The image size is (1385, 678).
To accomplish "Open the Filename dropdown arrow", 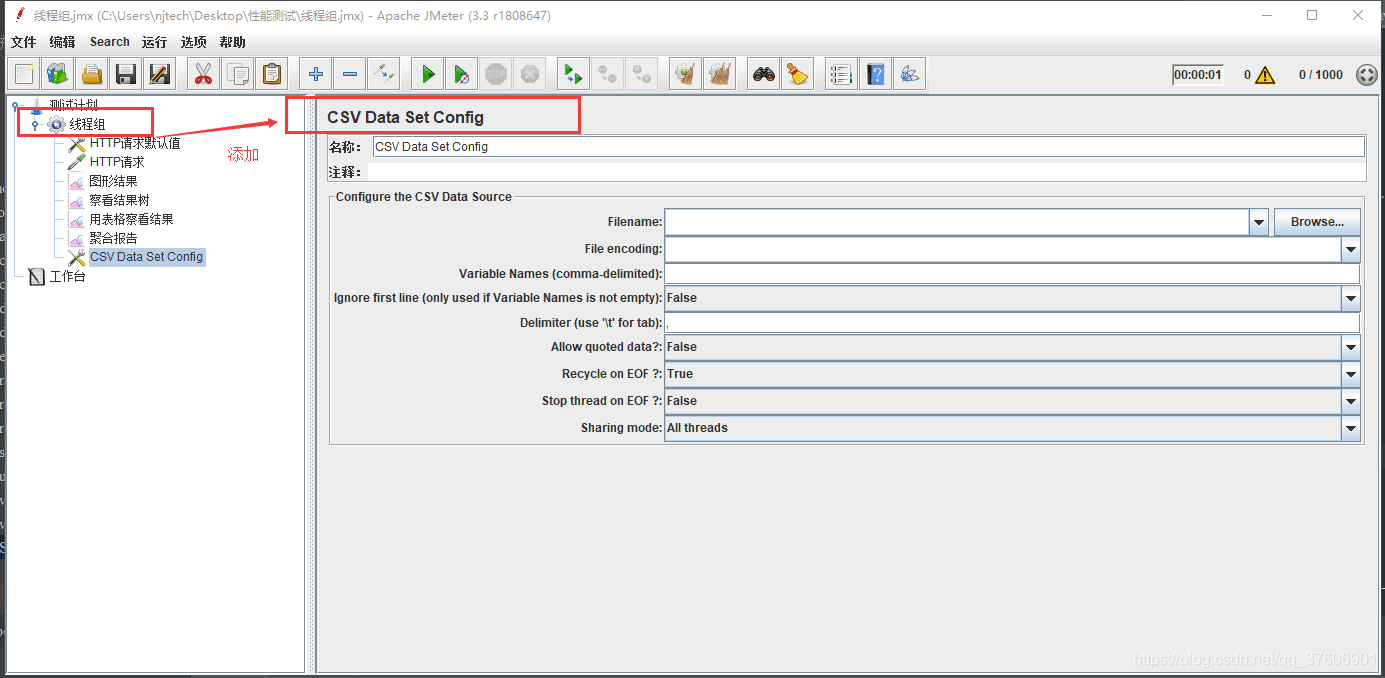I will (1259, 222).
